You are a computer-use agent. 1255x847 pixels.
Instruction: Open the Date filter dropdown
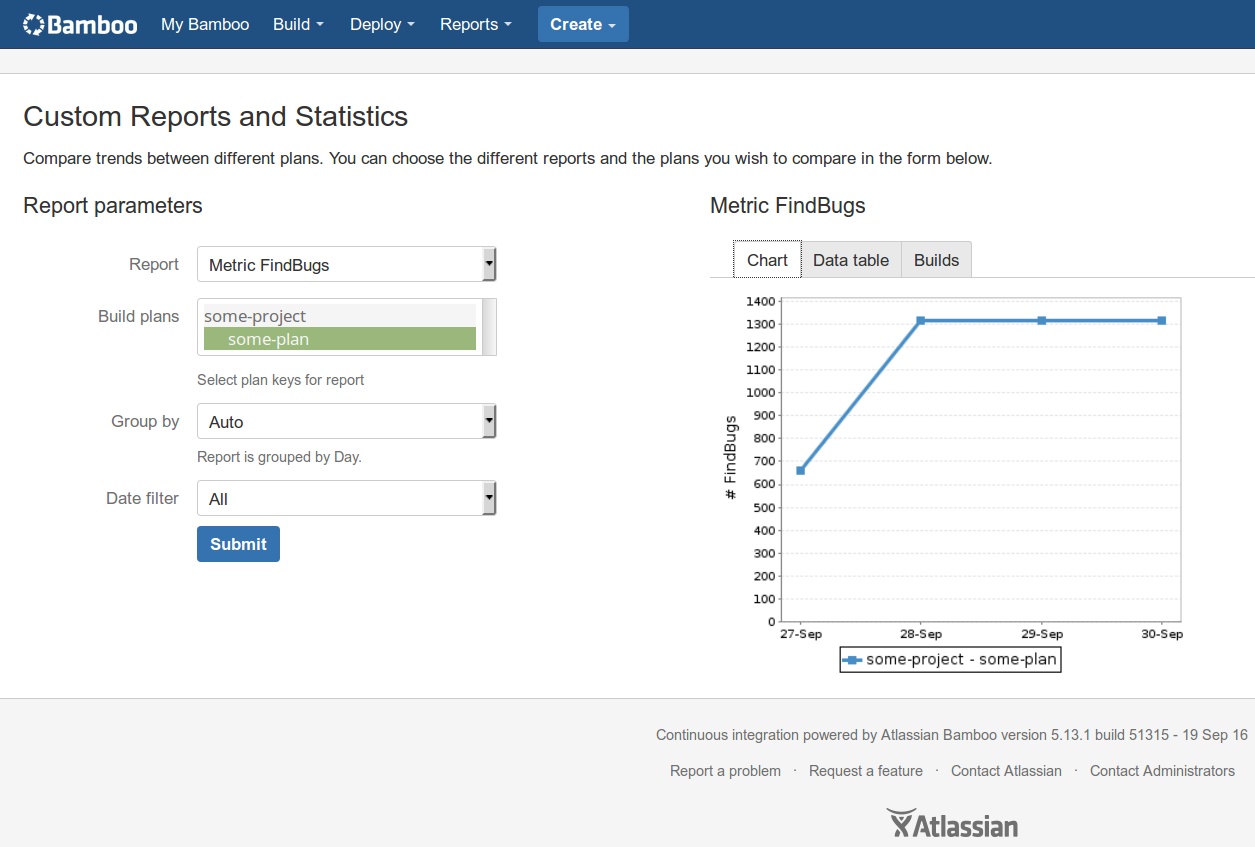click(x=346, y=499)
